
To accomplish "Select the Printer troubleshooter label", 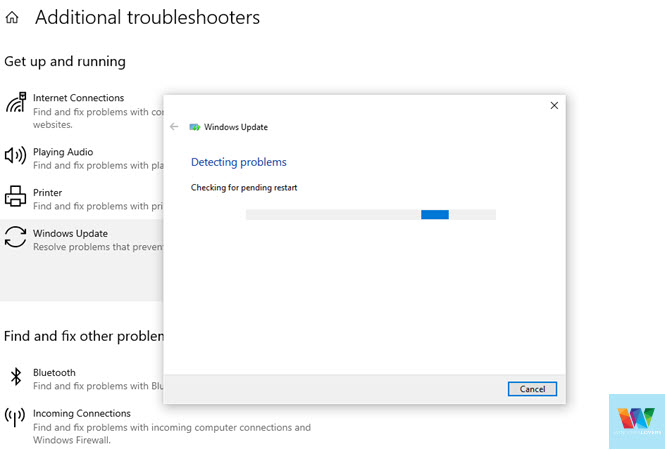I will [x=48, y=193].
